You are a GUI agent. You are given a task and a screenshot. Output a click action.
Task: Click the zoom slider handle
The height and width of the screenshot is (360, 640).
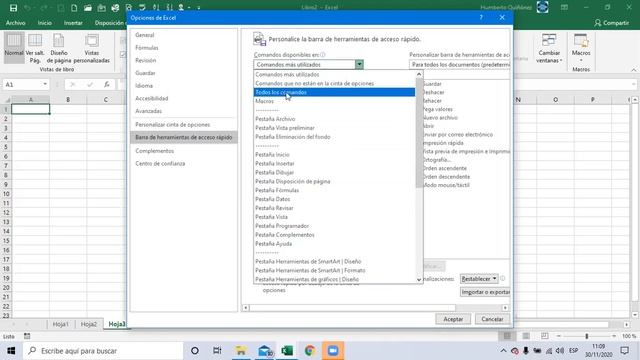pyautogui.click(x=587, y=336)
